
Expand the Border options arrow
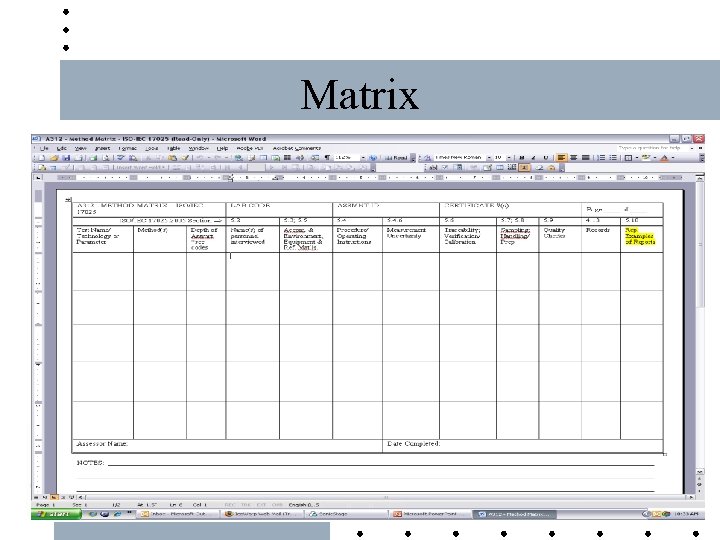pos(637,158)
